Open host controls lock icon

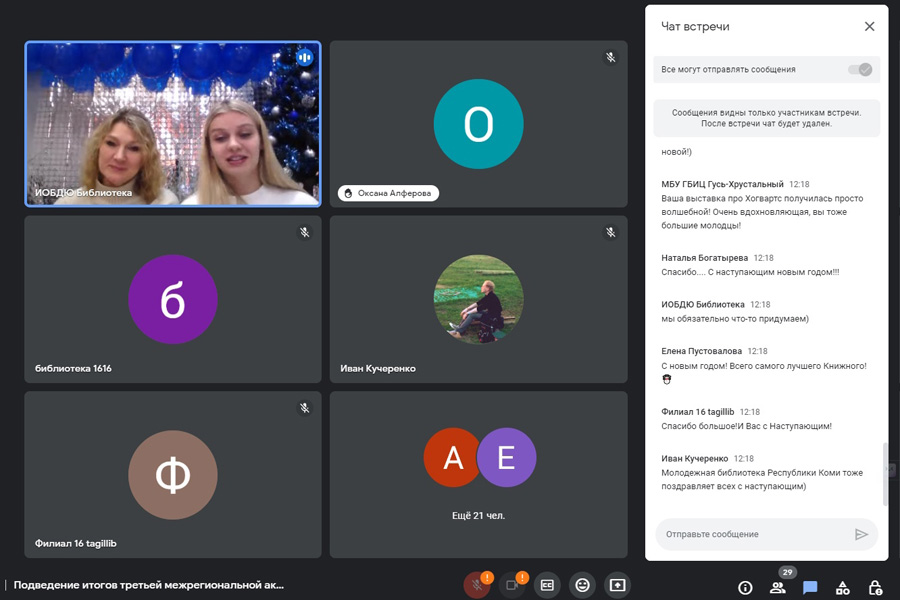[876, 587]
